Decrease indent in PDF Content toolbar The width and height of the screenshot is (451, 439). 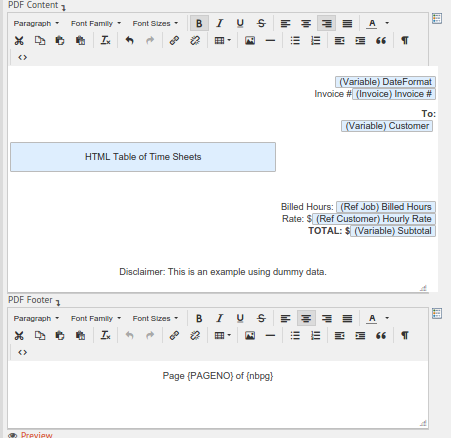(x=339, y=41)
